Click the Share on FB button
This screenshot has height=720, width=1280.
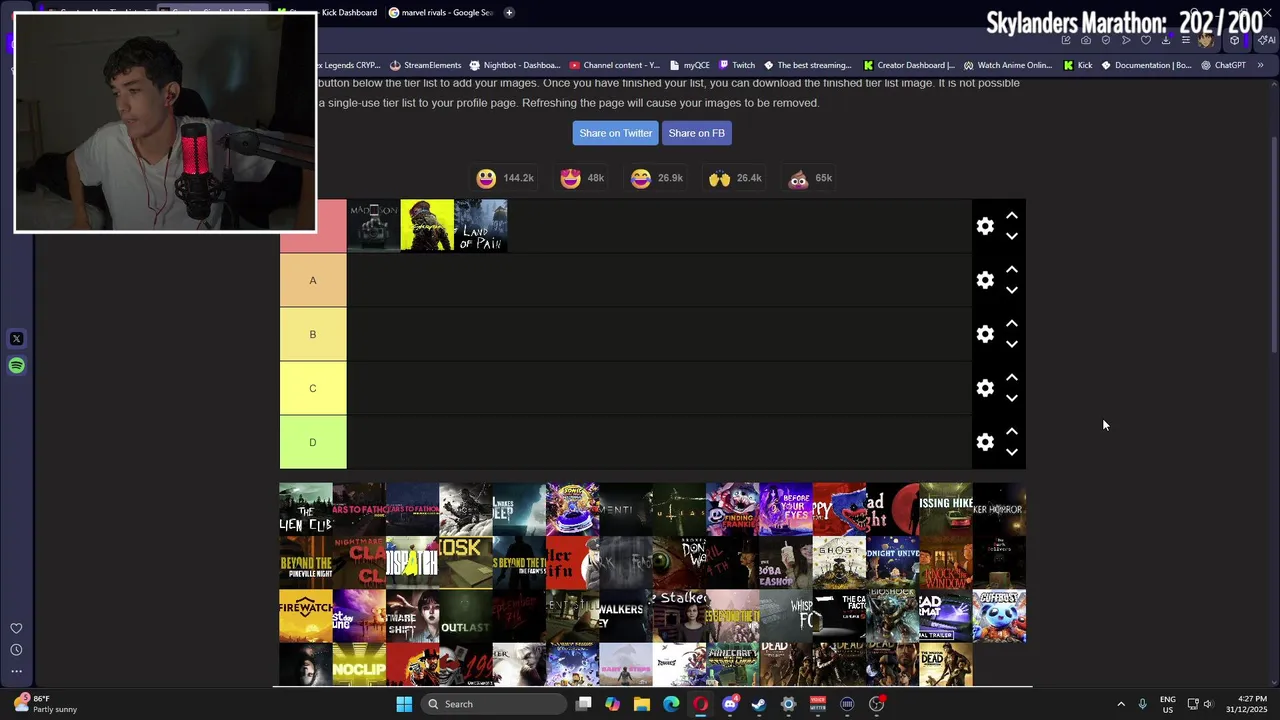pyautogui.click(x=696, y=133)
